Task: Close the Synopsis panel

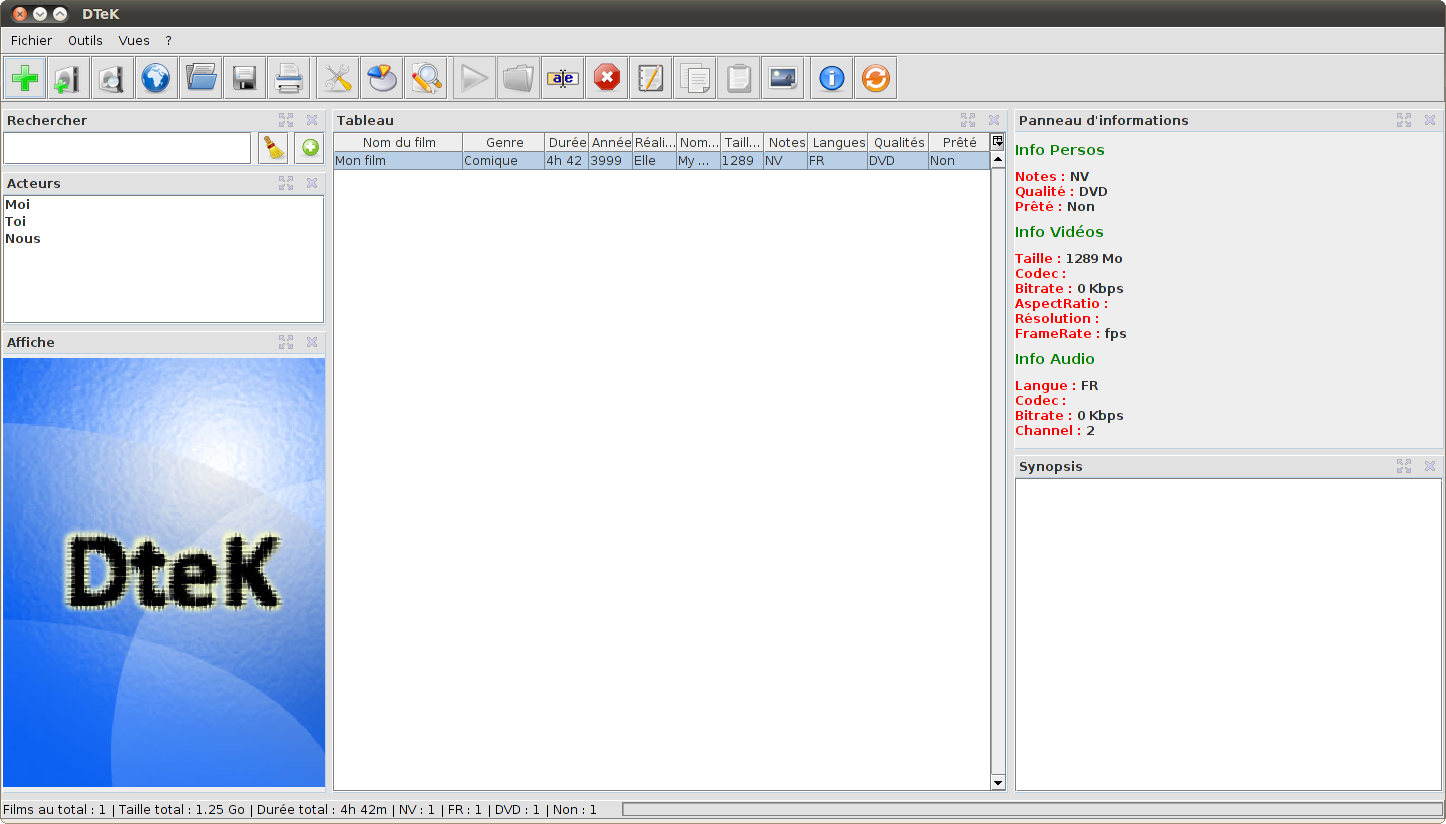Action: (x=1430, y=466)
